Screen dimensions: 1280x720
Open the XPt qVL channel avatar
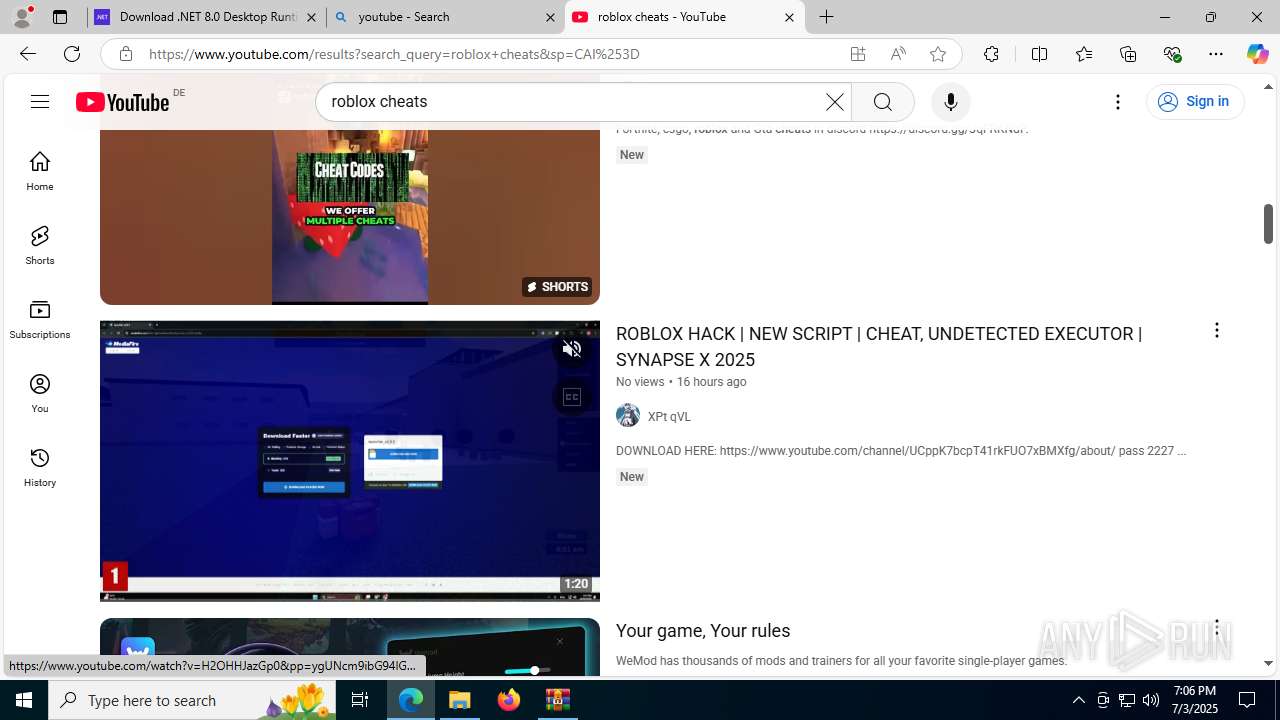pyautogui.click(x=628, y=415)
